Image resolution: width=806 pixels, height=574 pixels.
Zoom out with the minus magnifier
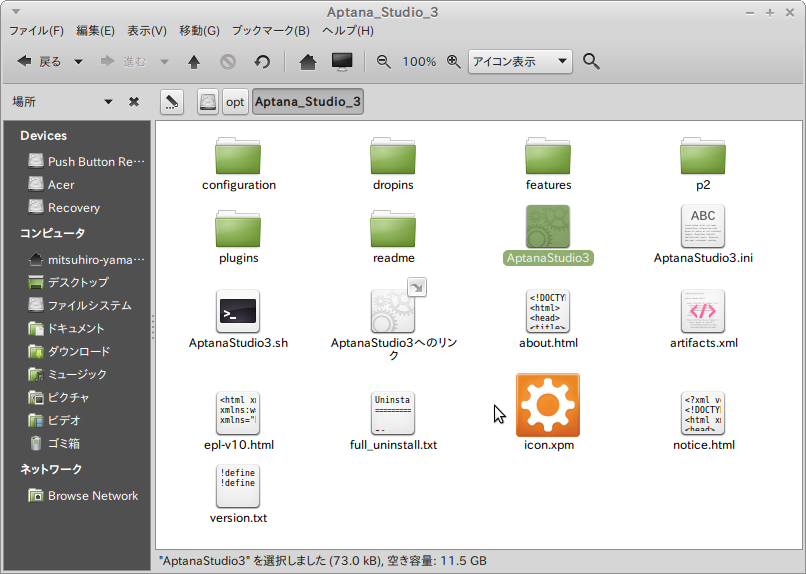click(383, 62)
